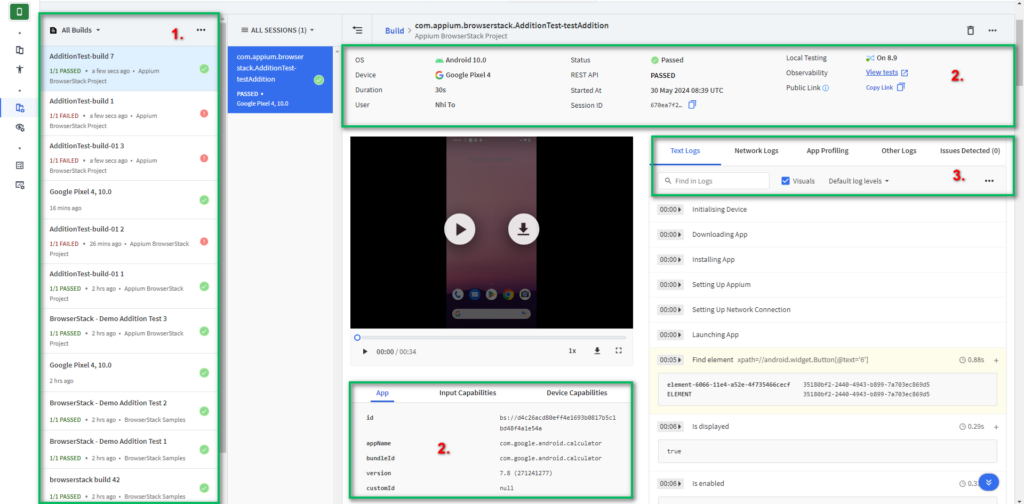Click the download icon on video preview
The image size is (1024, 504).
coord(522,228)
